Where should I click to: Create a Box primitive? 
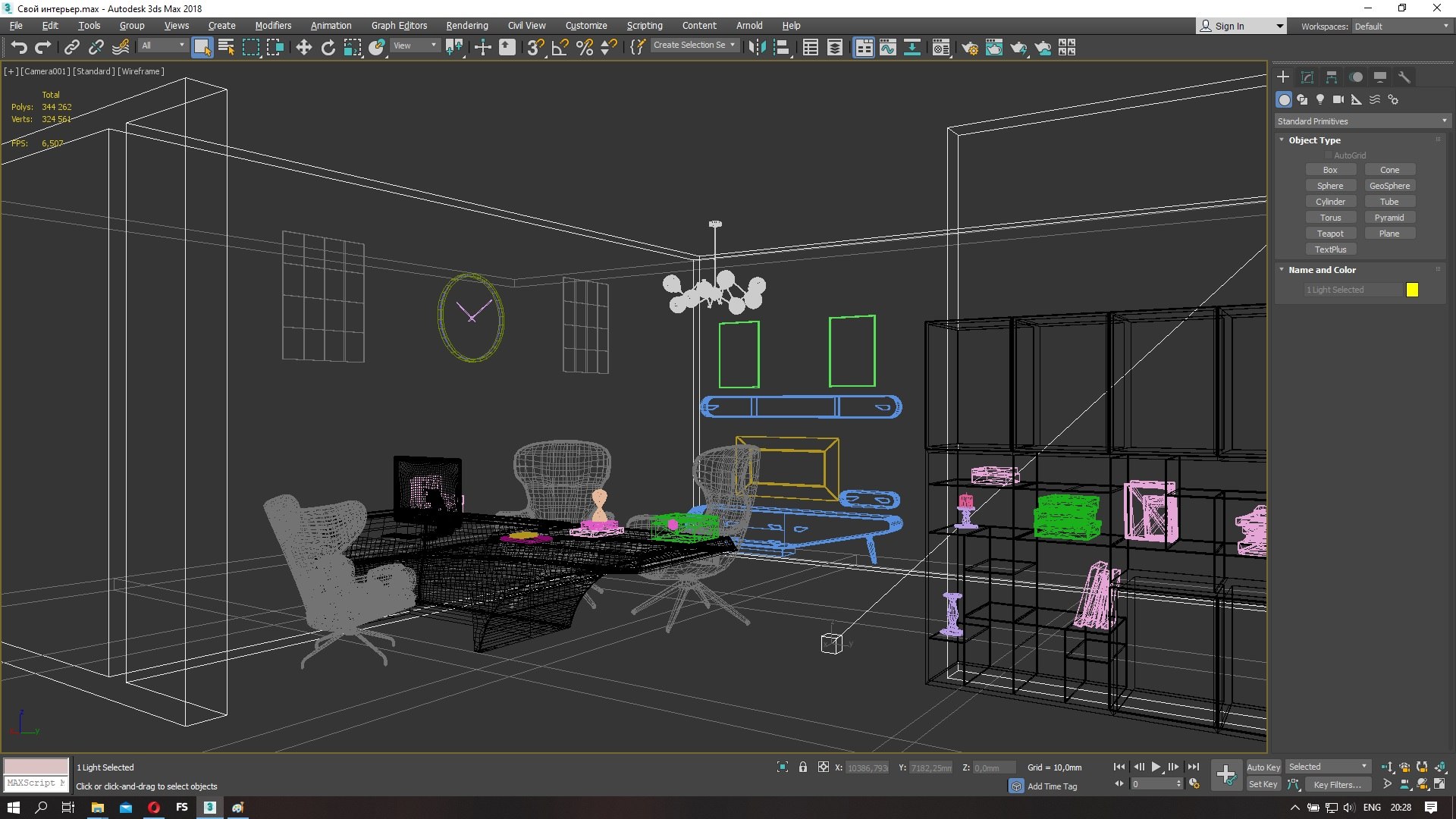[x=1330, y=170]
